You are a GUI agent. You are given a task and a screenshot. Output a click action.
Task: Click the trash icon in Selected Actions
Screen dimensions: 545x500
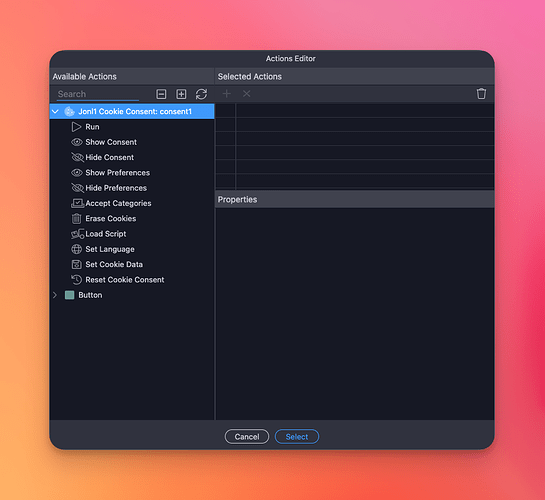pos(481,93)
